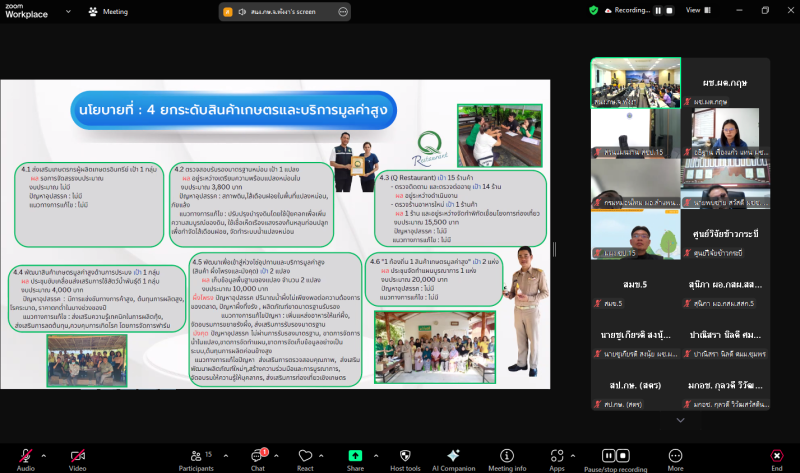Screen dimensions: 800x473
Task: Show Meeting info
Action: [507, 454]
